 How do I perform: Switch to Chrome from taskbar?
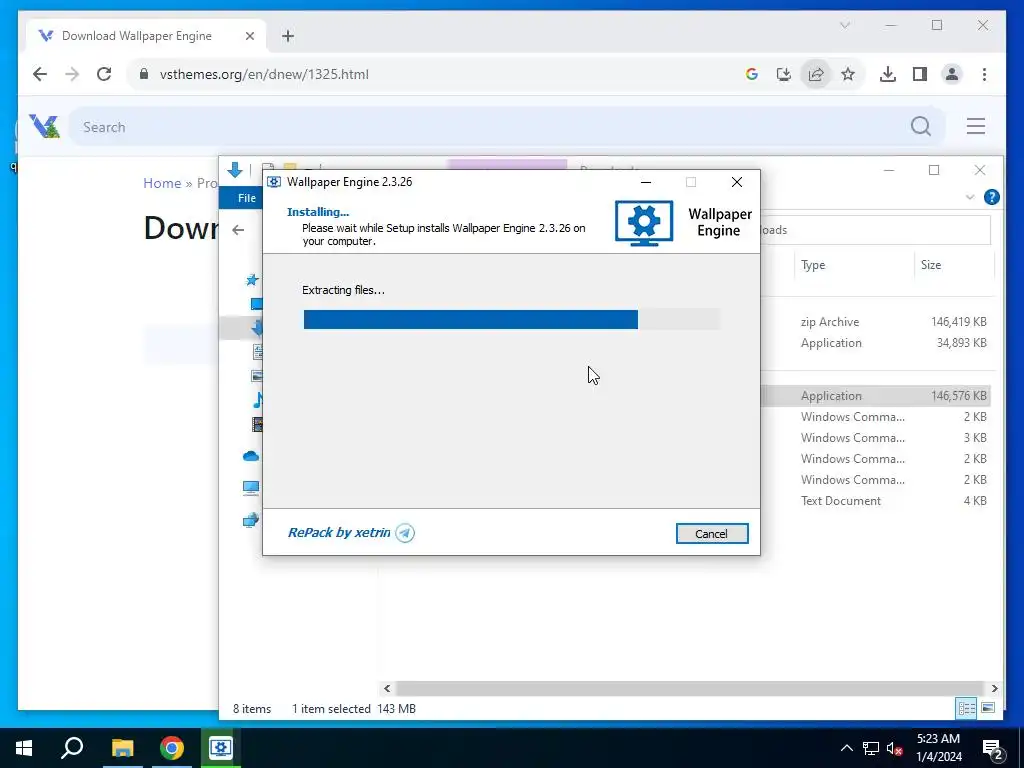pos(172,748)
